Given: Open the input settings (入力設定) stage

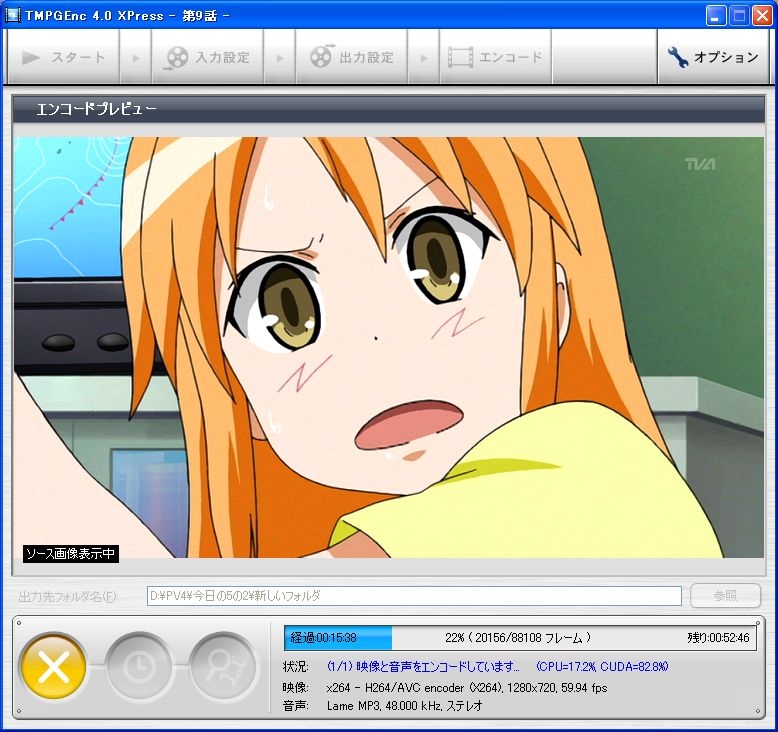Looking at the screenshot, I should coord(207,57).
